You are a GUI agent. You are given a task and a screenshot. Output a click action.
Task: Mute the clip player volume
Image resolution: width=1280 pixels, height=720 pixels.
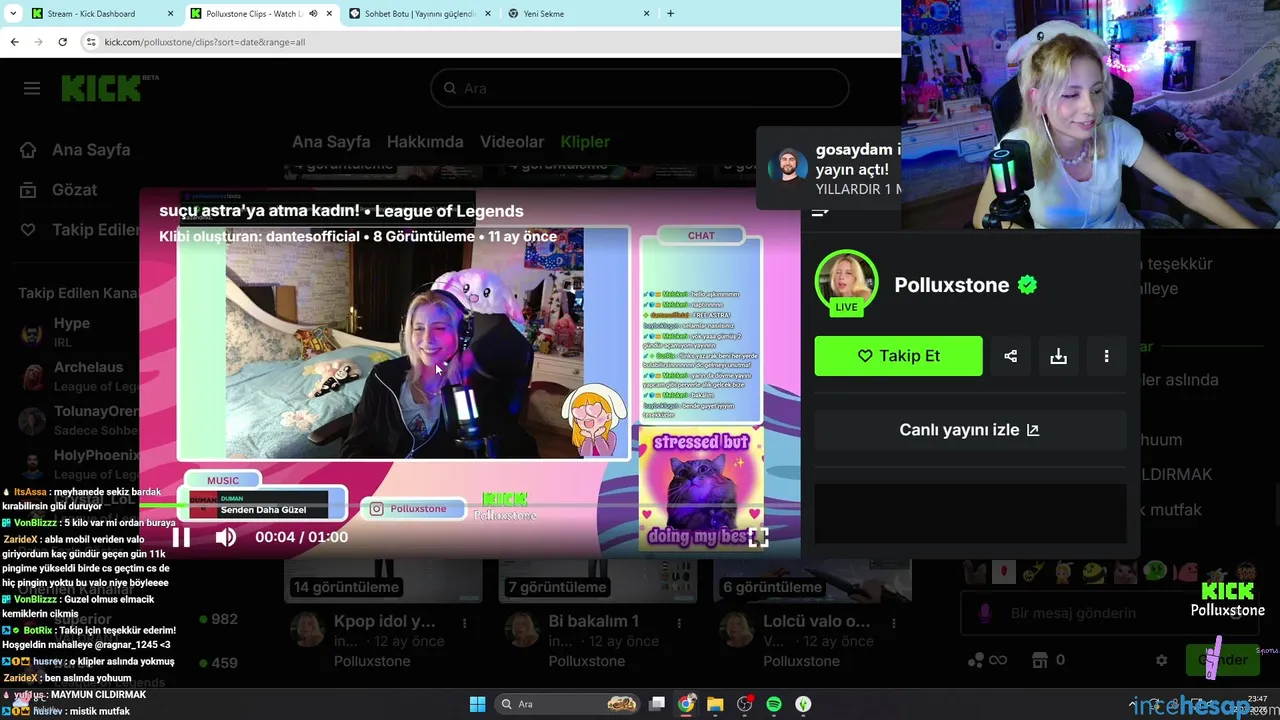(x=226, y=537)
